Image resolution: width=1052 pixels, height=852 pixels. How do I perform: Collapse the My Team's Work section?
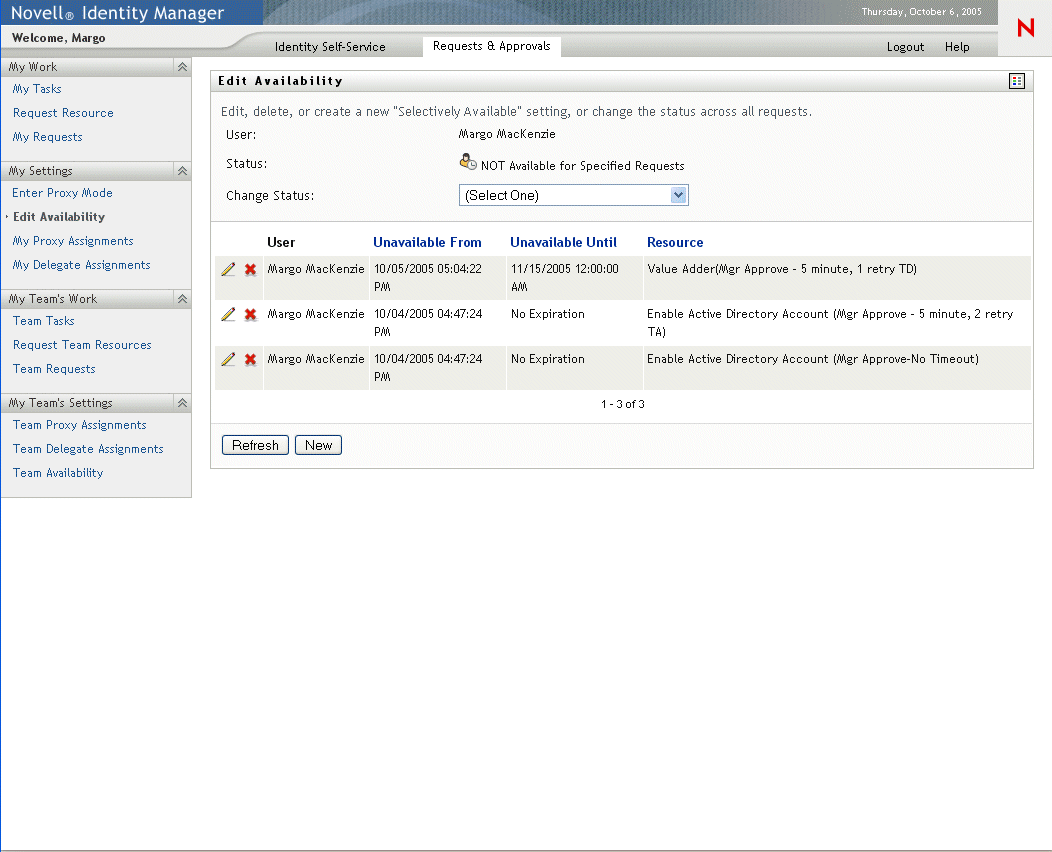[x=182, y=299]
